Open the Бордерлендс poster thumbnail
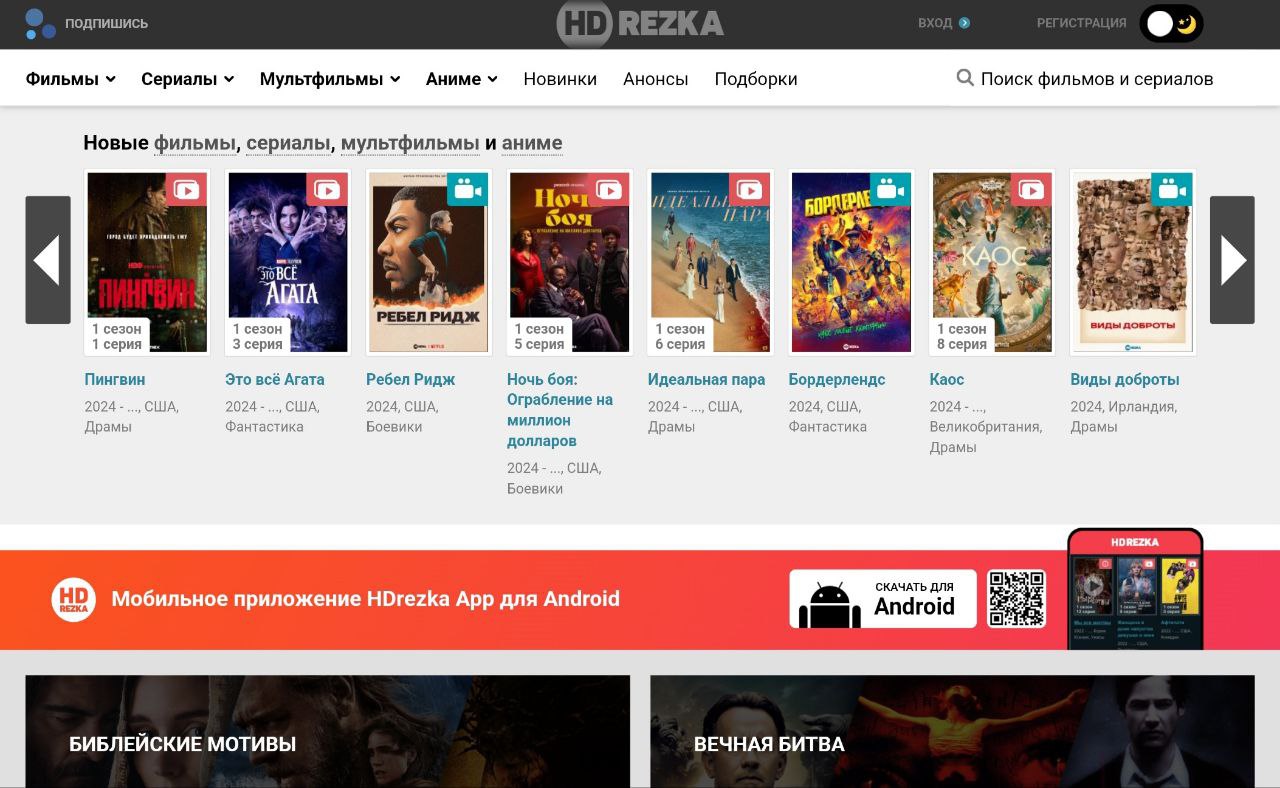Viewport: 1280px width, 788px height. coord(851,262)
